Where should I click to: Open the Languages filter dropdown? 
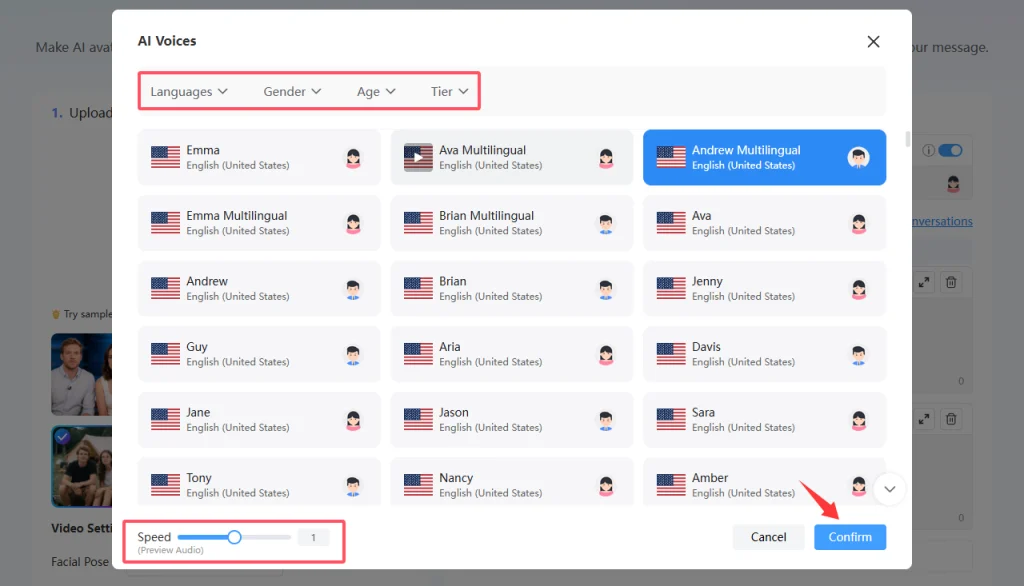(189, 92)
